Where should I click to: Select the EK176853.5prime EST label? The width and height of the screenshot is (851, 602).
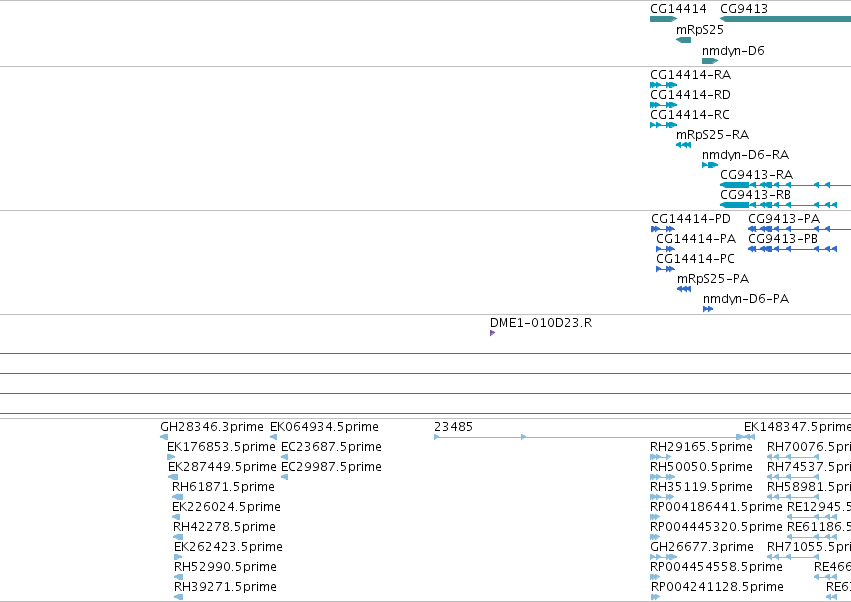[221, 447]
